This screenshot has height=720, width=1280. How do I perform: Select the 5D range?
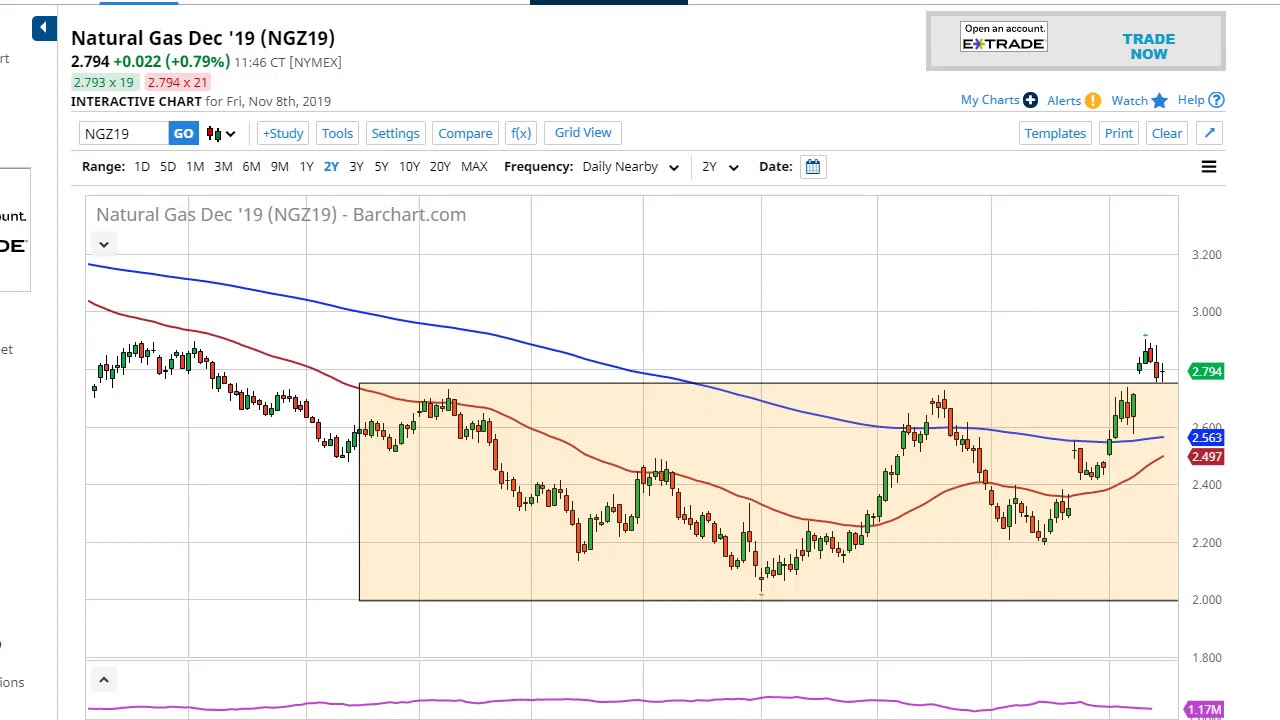[x=168, y=167]
